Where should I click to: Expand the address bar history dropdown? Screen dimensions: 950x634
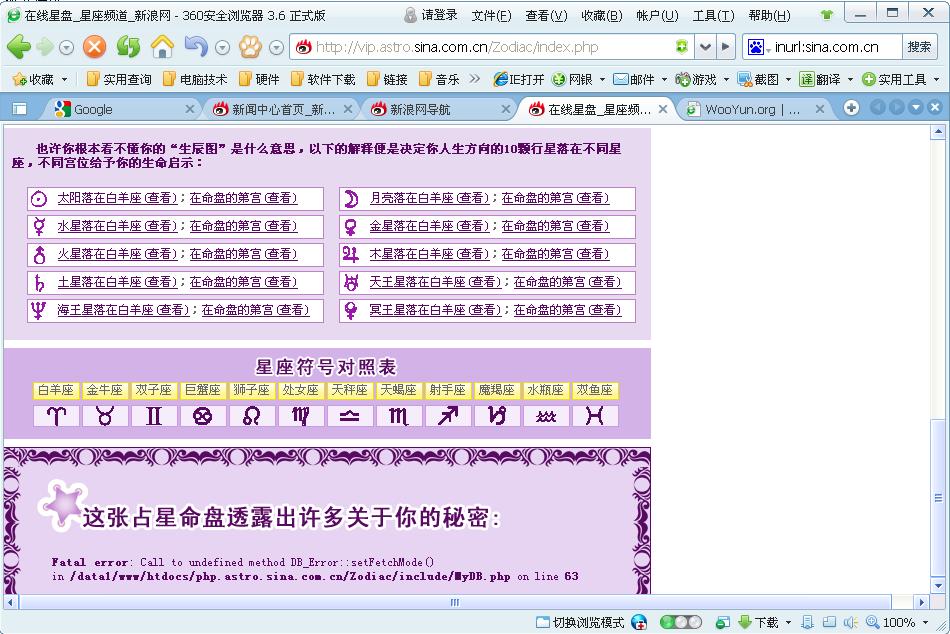tap(705, 47)
